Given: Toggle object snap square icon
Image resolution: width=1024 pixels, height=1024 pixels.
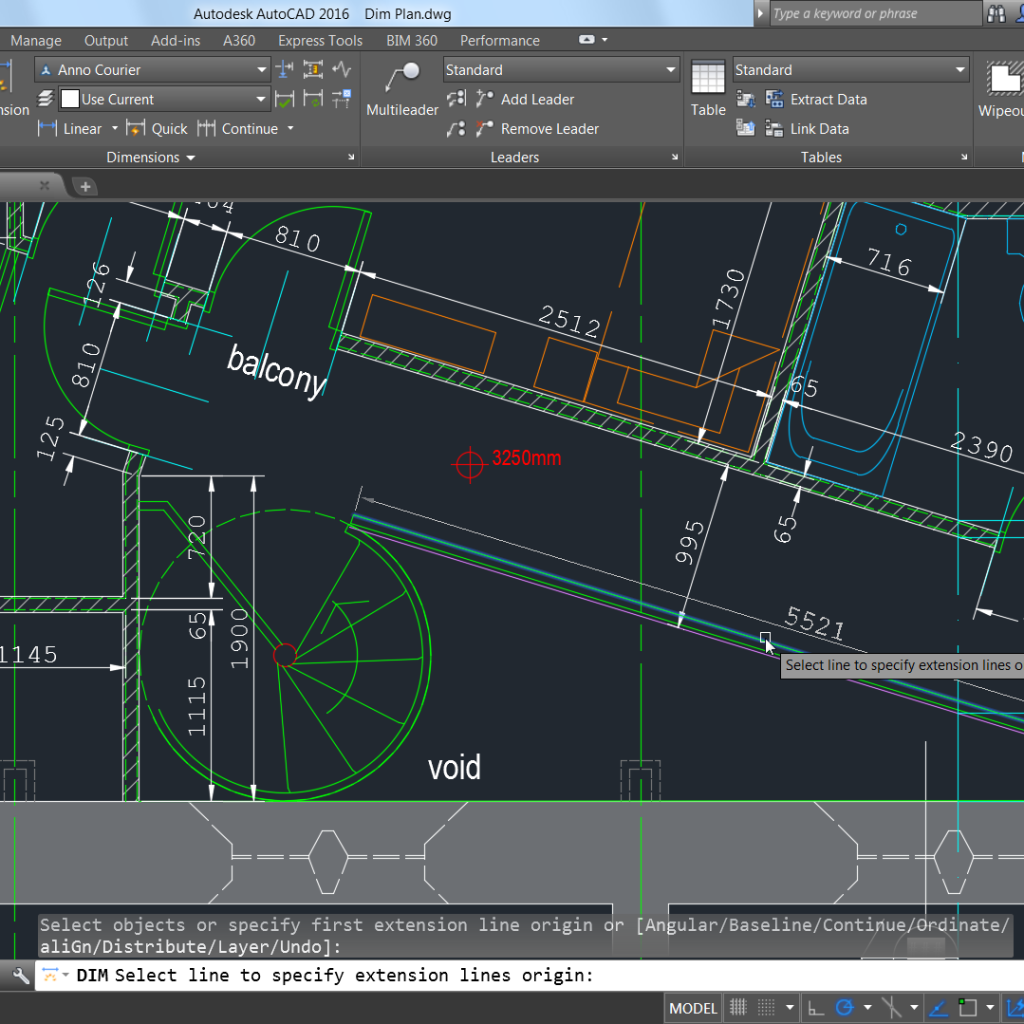Looking at the screenshot, I should [x=967, y=1008].
